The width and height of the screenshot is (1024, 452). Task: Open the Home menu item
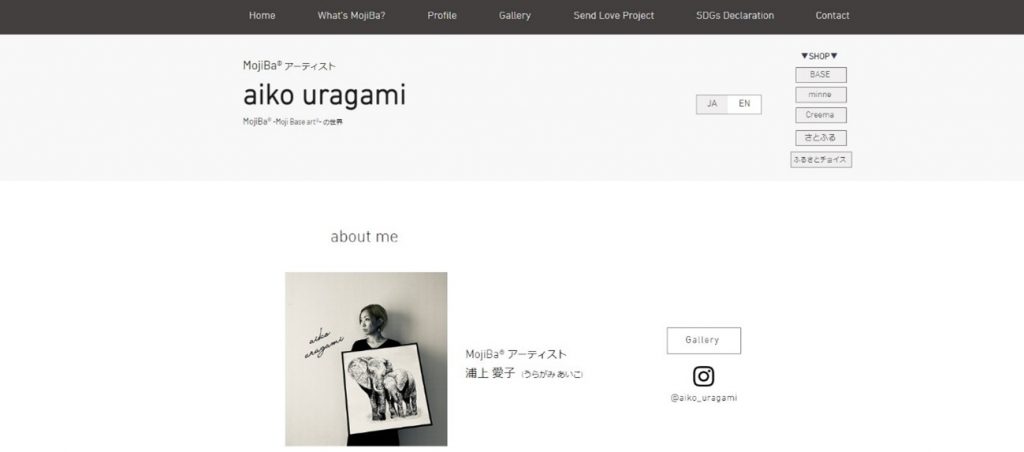pyautogui.click(x=262, y=16)
